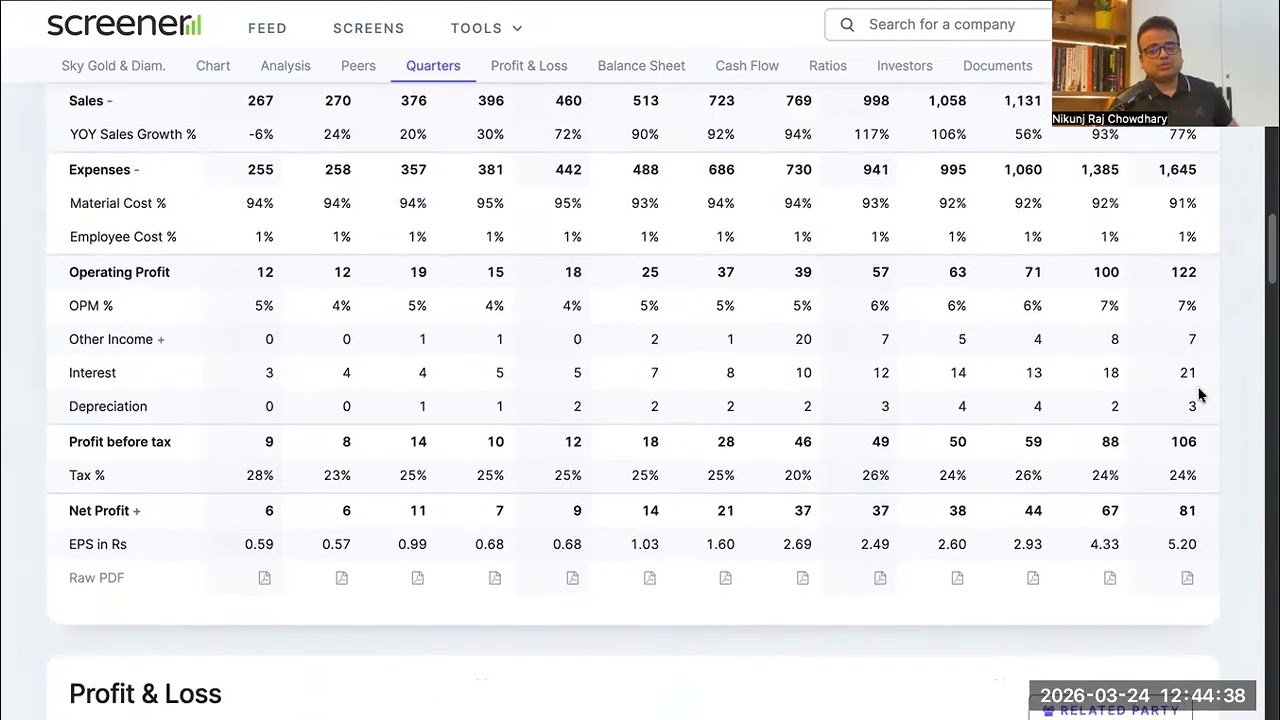
Task: Open Raw PDF for the 396 sales quarter
Action: pos(495,578)
